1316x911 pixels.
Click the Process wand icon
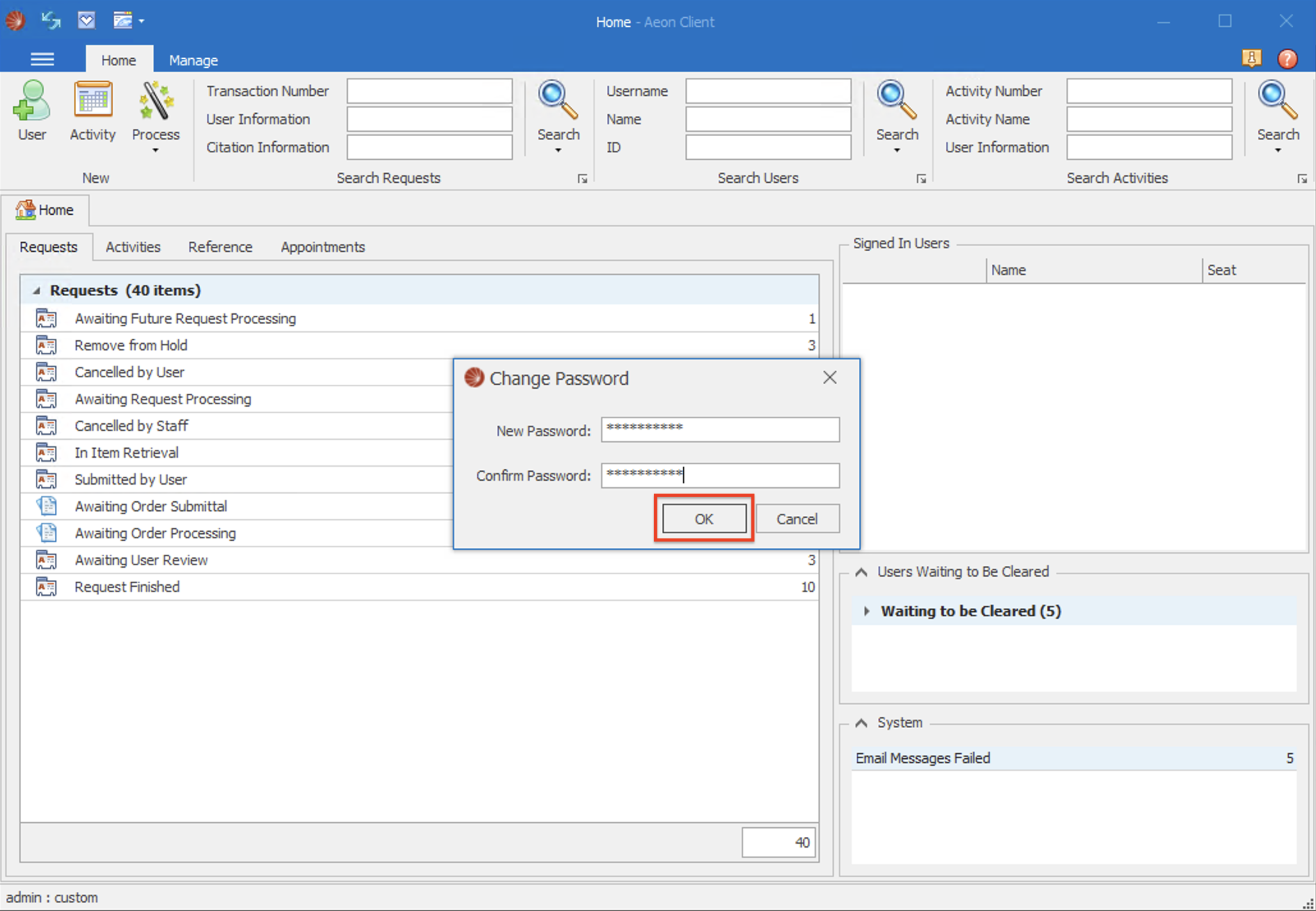(x=155, y=101)
